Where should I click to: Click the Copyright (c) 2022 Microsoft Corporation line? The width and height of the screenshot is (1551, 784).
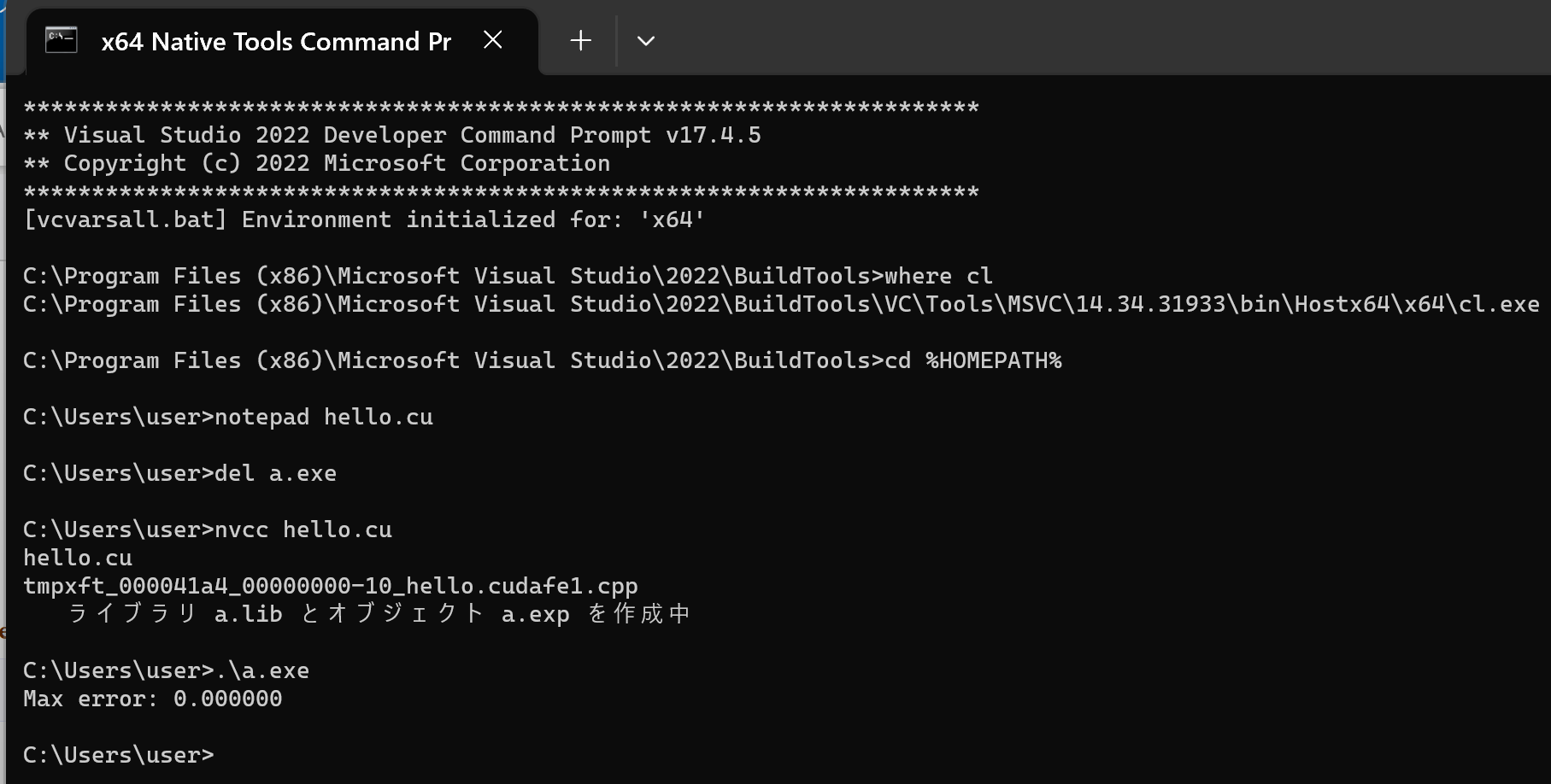(x=317, y=163)
